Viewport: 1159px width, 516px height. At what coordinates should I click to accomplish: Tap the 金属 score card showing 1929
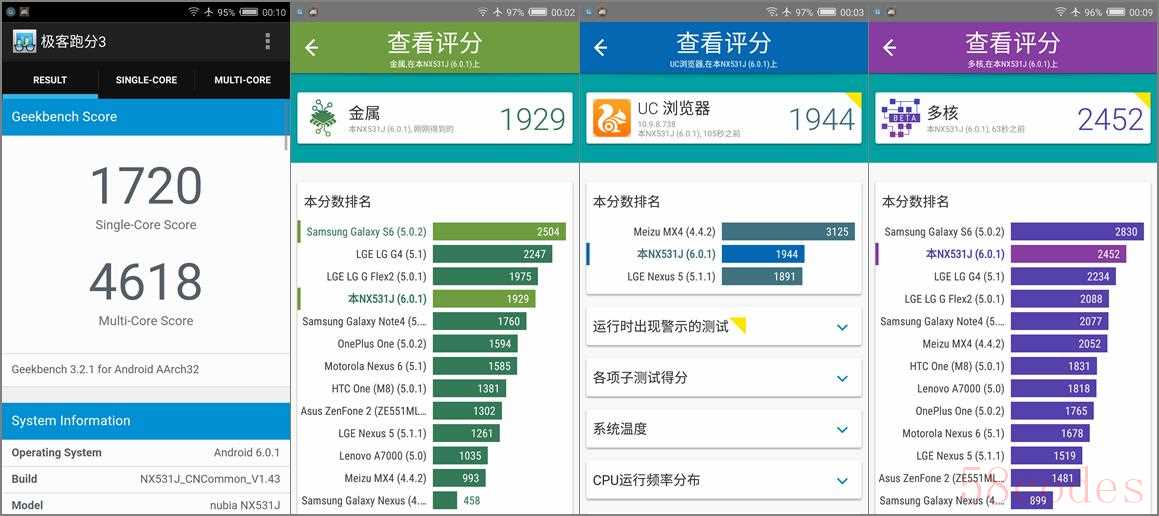click(435, 118)
